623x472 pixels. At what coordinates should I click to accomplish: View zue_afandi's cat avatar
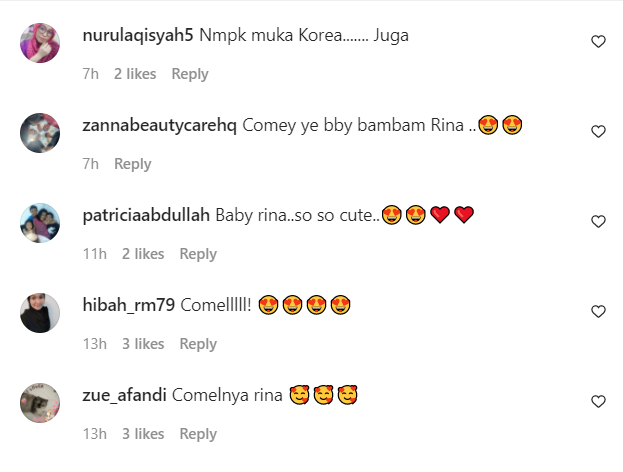point(40,403)
